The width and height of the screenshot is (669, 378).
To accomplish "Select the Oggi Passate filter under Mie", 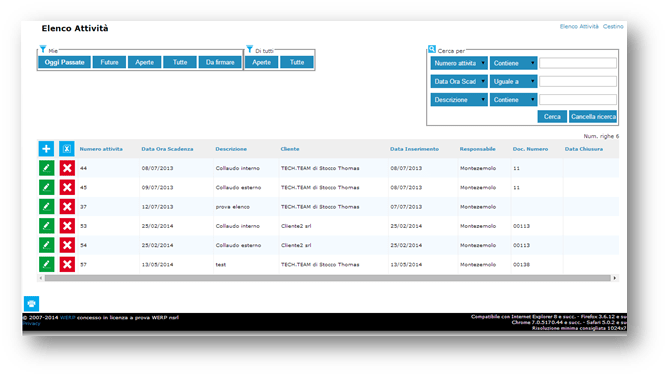I will click(64, 62).
